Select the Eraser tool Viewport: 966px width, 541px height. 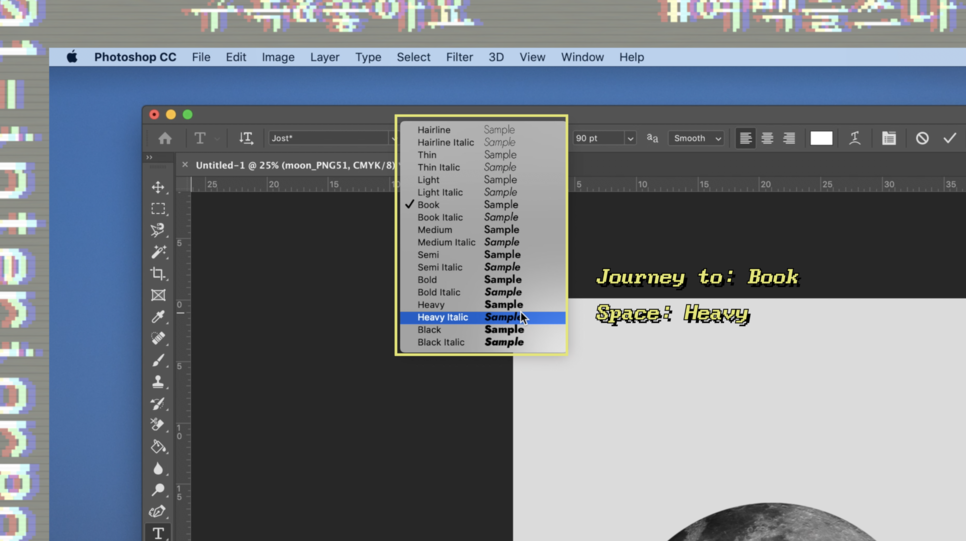[158, 425]
